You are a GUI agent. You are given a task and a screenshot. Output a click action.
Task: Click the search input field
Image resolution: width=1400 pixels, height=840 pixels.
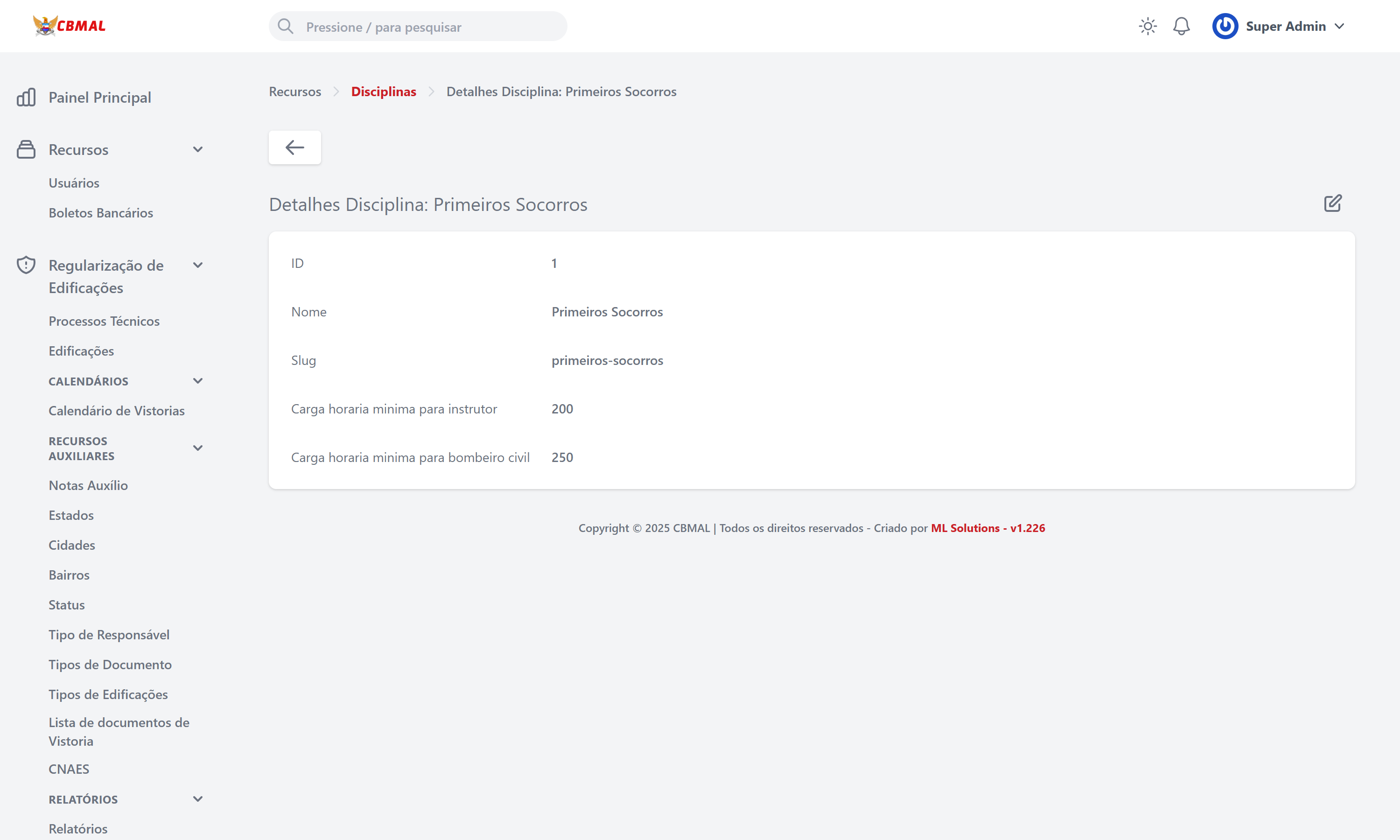pyautogui.click(x=430, y=27)
